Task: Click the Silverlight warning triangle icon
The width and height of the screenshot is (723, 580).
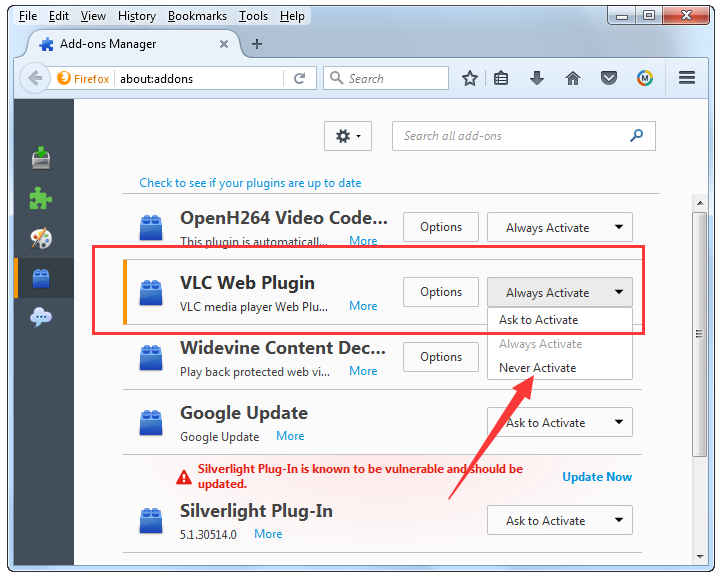Action: 184,477
